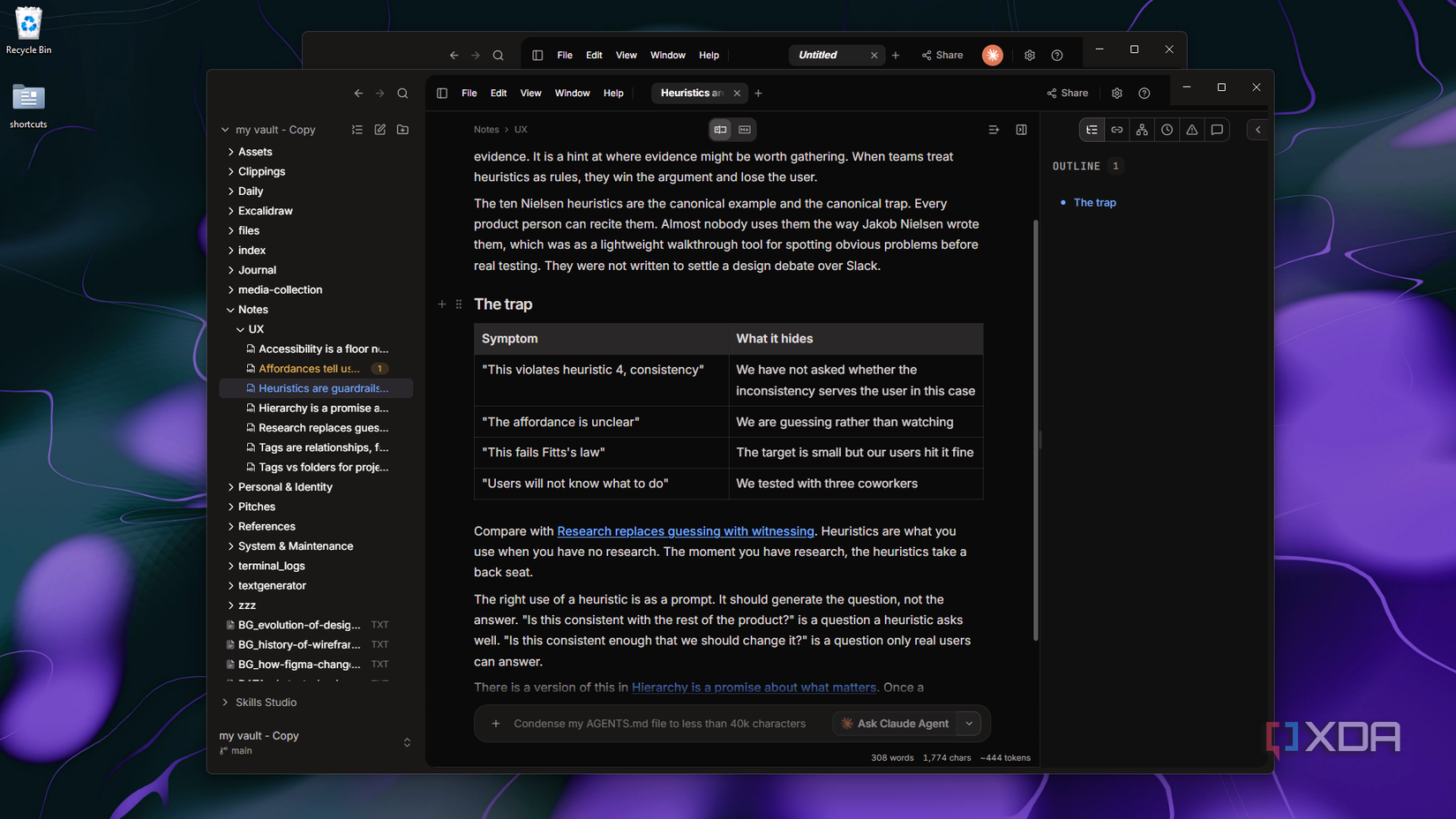
Task: Expand the Assets folder
Action: click(255, 152)
